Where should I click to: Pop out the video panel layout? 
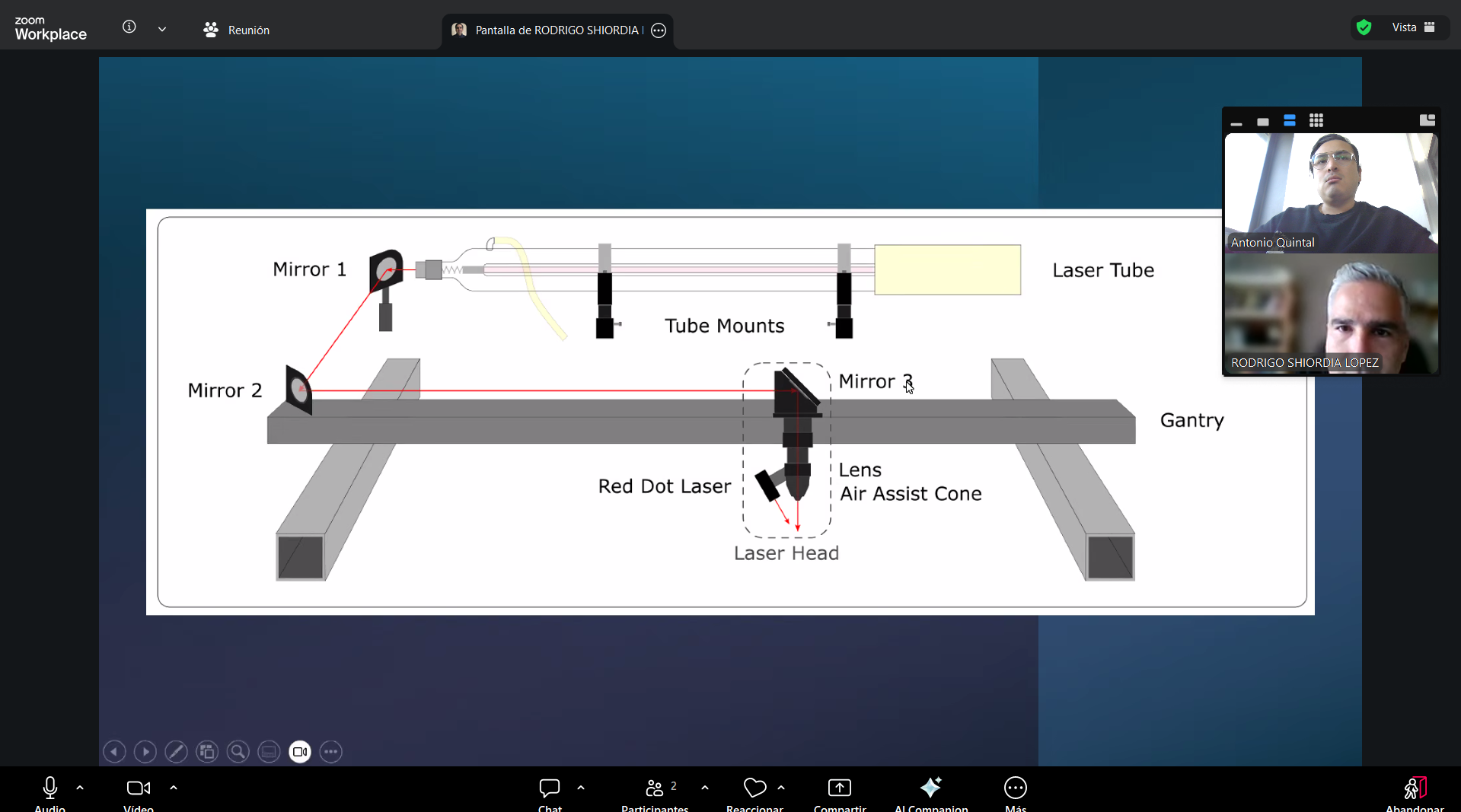click(1428, 120)
